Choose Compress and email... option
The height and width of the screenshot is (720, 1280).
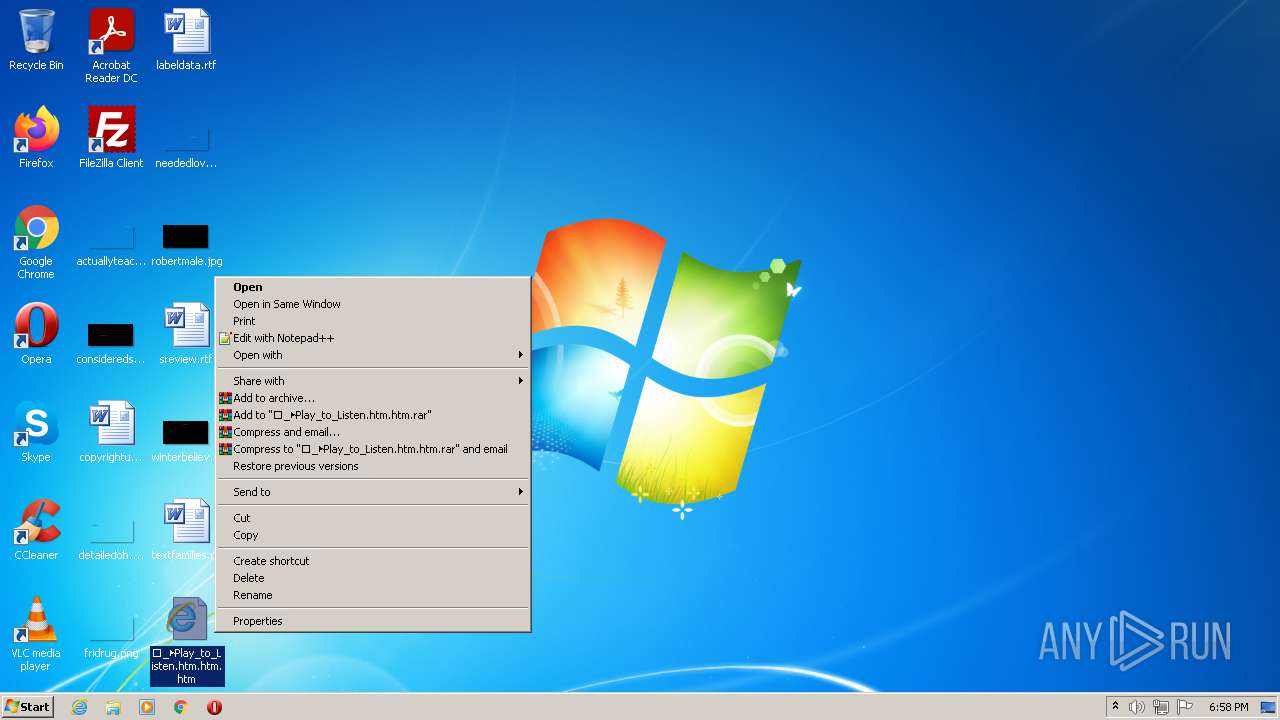(x=373, y=432)
